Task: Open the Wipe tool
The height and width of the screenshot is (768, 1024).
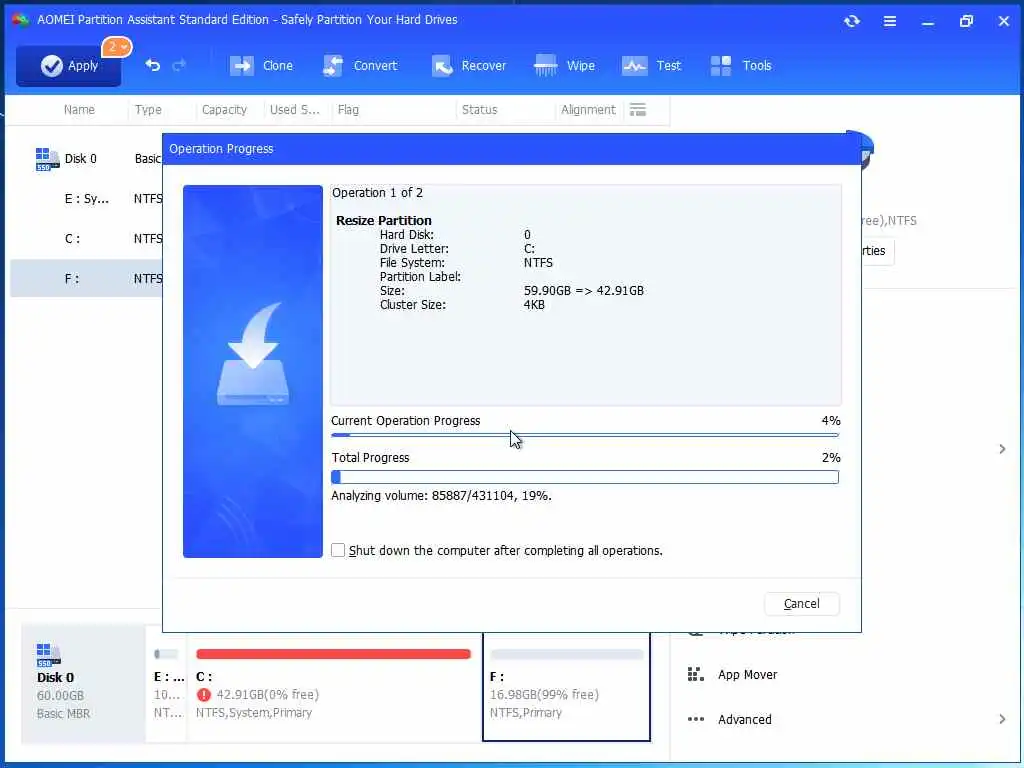Action: coord(564,65)
